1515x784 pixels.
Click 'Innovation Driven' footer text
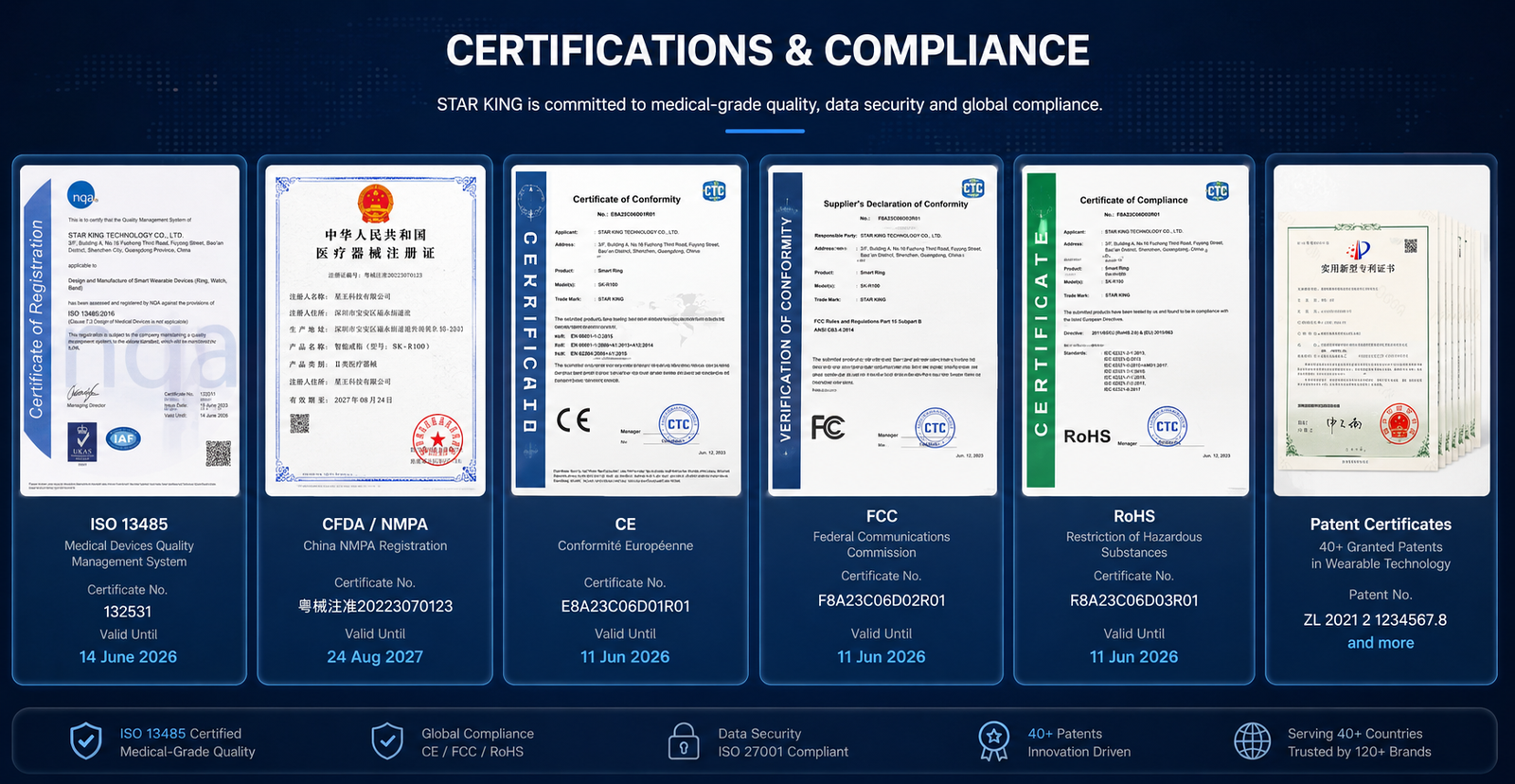tap(1079, 752)
